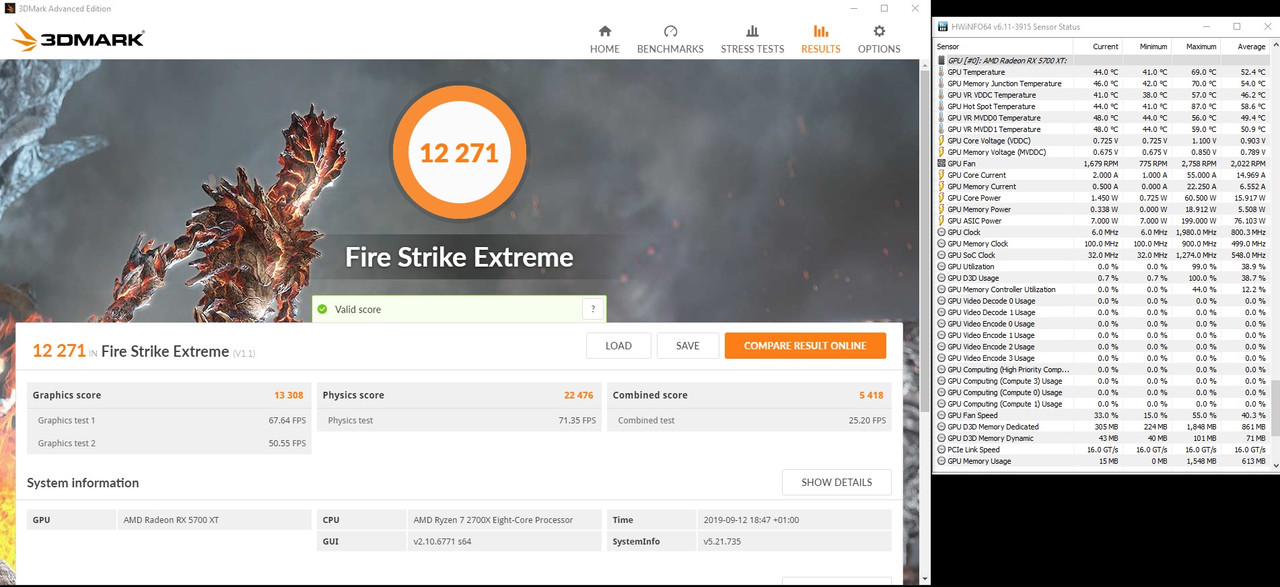
Task: Click the clock icon beside GPU Clock
Action: click(941, 232)
